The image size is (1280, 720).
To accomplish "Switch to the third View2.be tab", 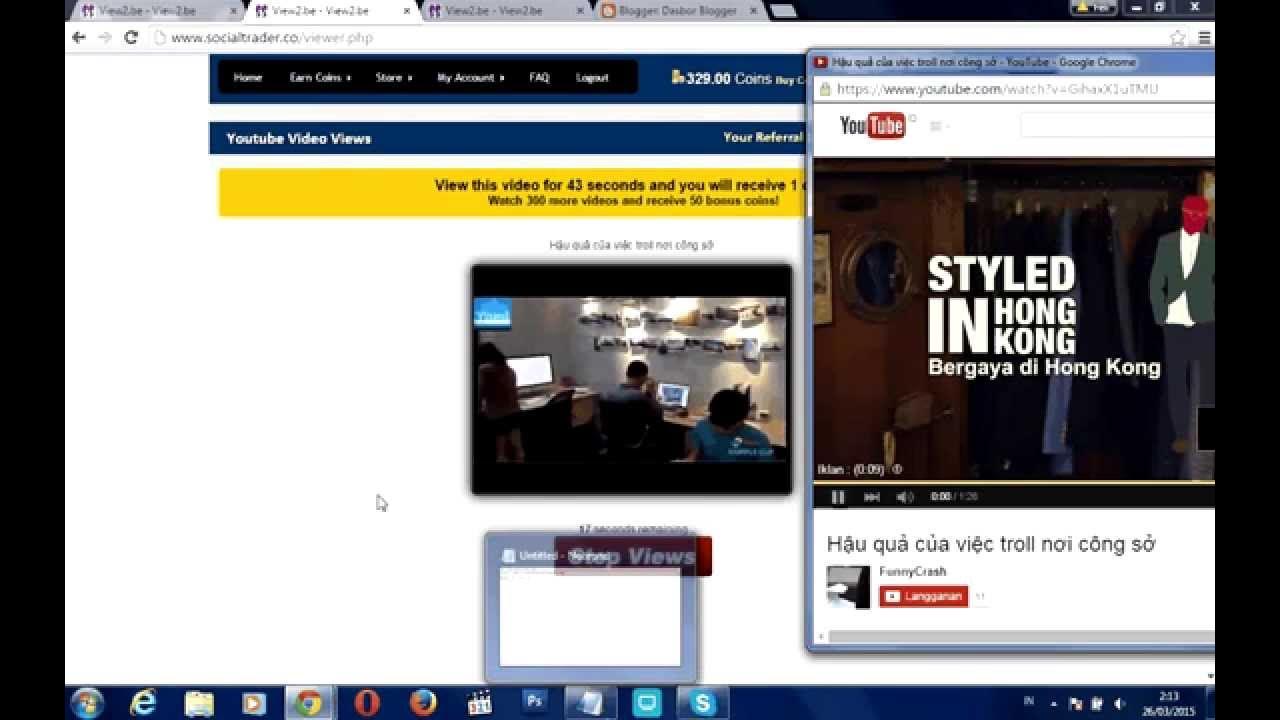I will click(503, 11).
